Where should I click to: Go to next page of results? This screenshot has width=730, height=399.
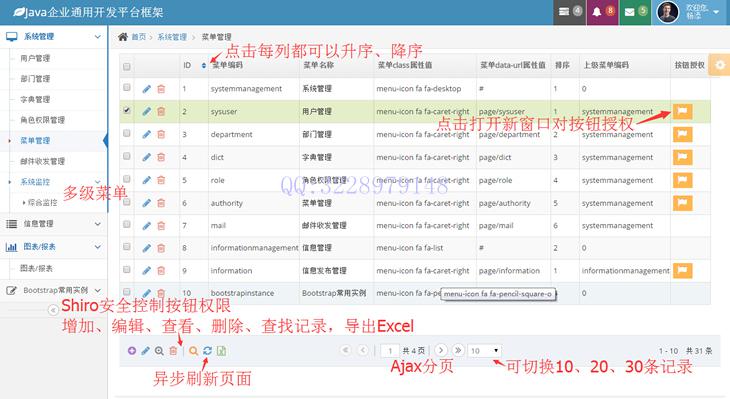coord(440,350)
